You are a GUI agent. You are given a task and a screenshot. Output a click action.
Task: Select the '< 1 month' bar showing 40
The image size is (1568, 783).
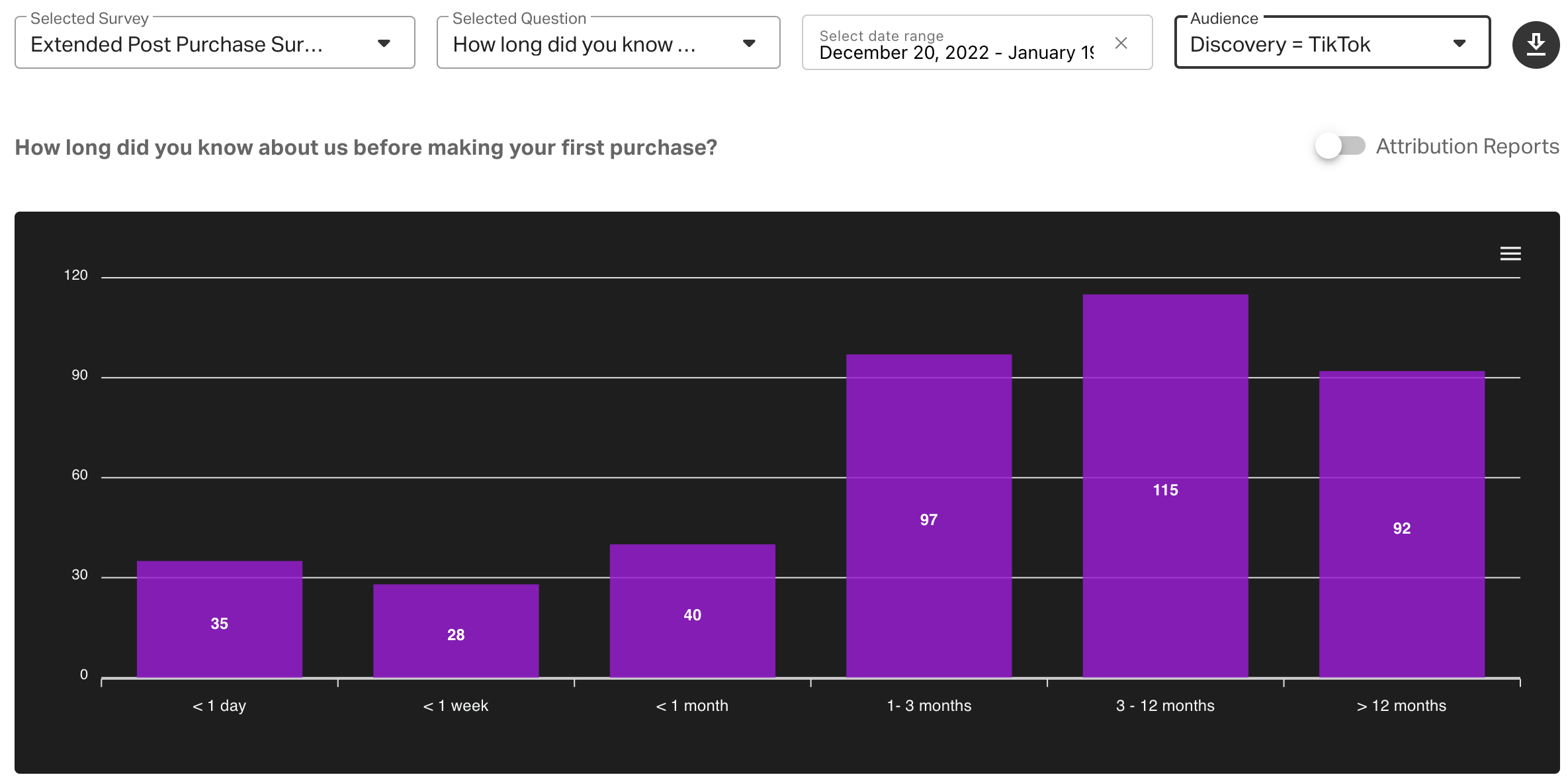click(x=692, y=611)
